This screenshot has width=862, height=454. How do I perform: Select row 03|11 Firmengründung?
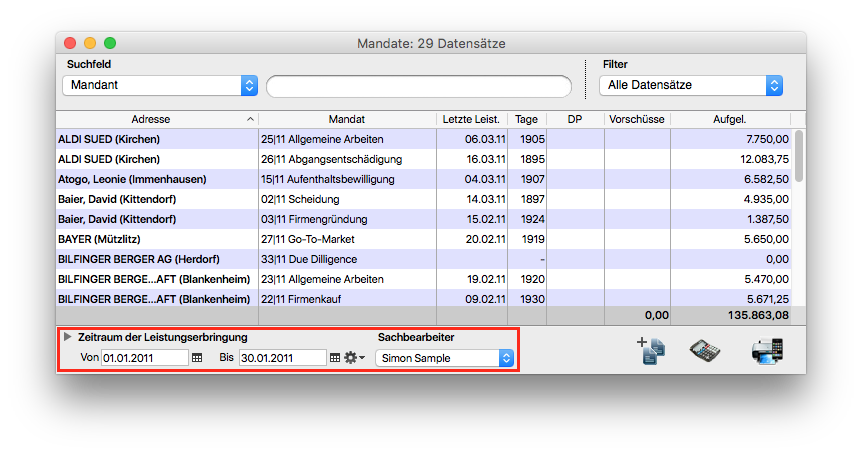[423, 219]
